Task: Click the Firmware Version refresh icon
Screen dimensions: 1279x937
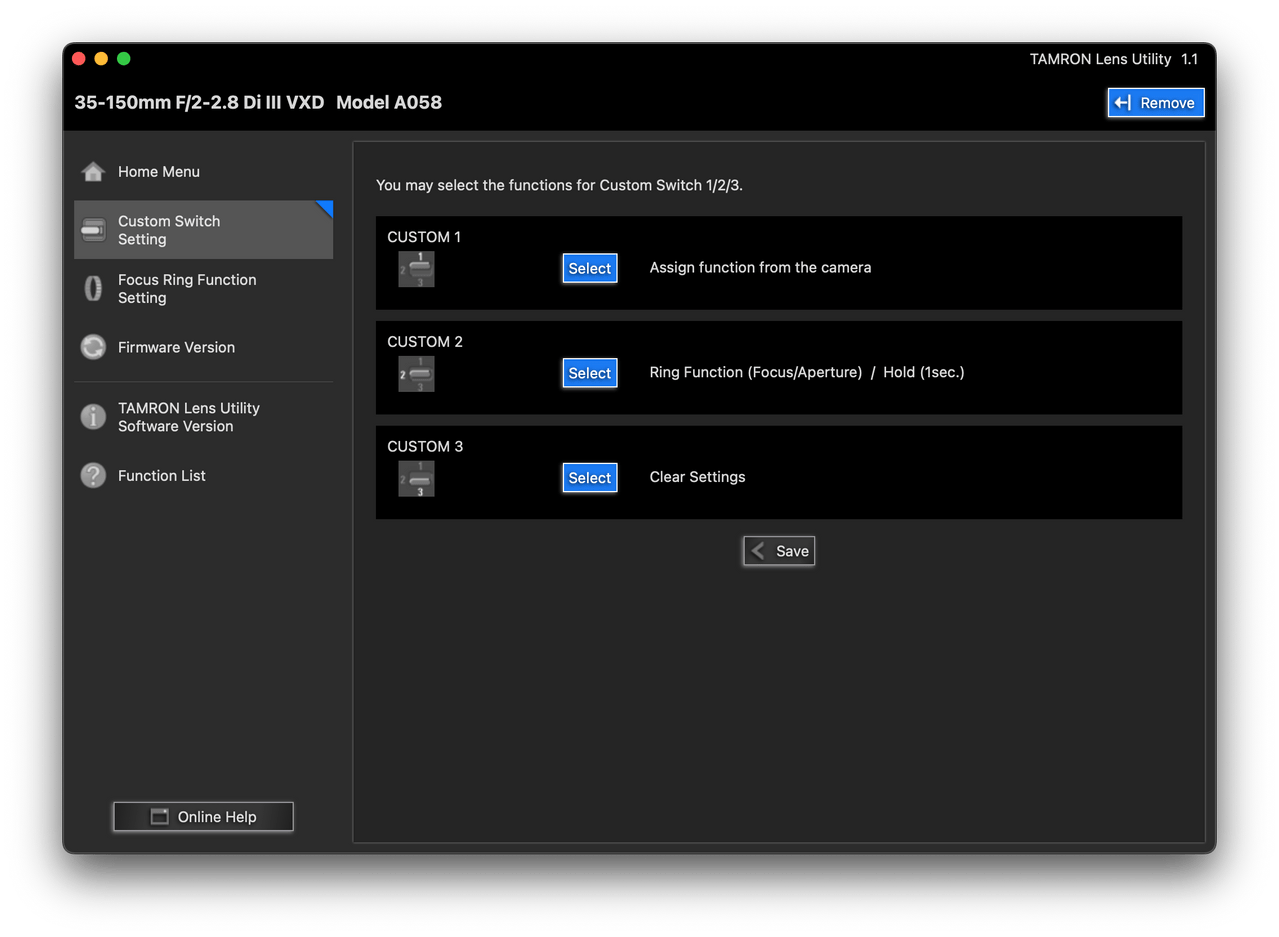Action: [93, 347]
